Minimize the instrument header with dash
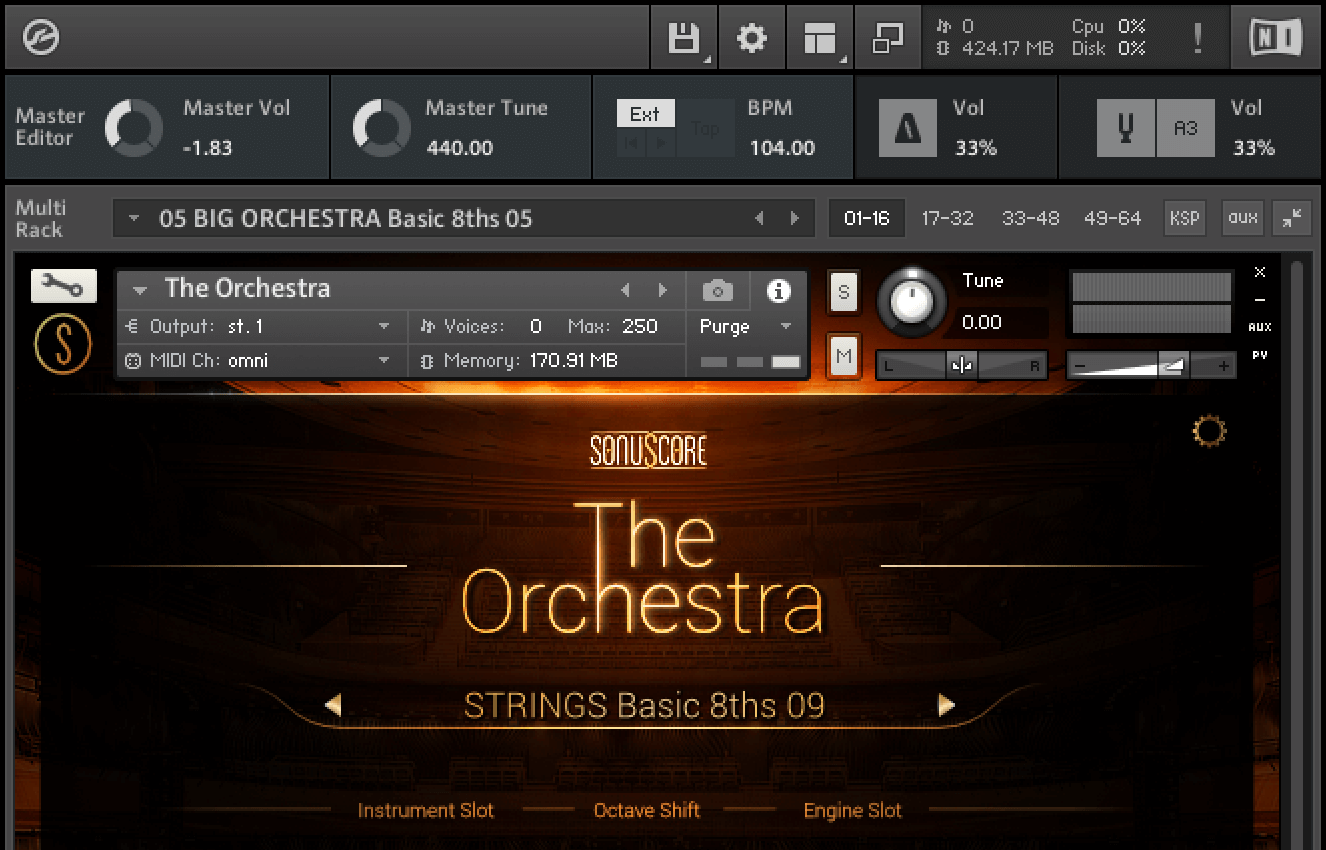This screenshot has height=850, width=1326. pos(1260,300)
